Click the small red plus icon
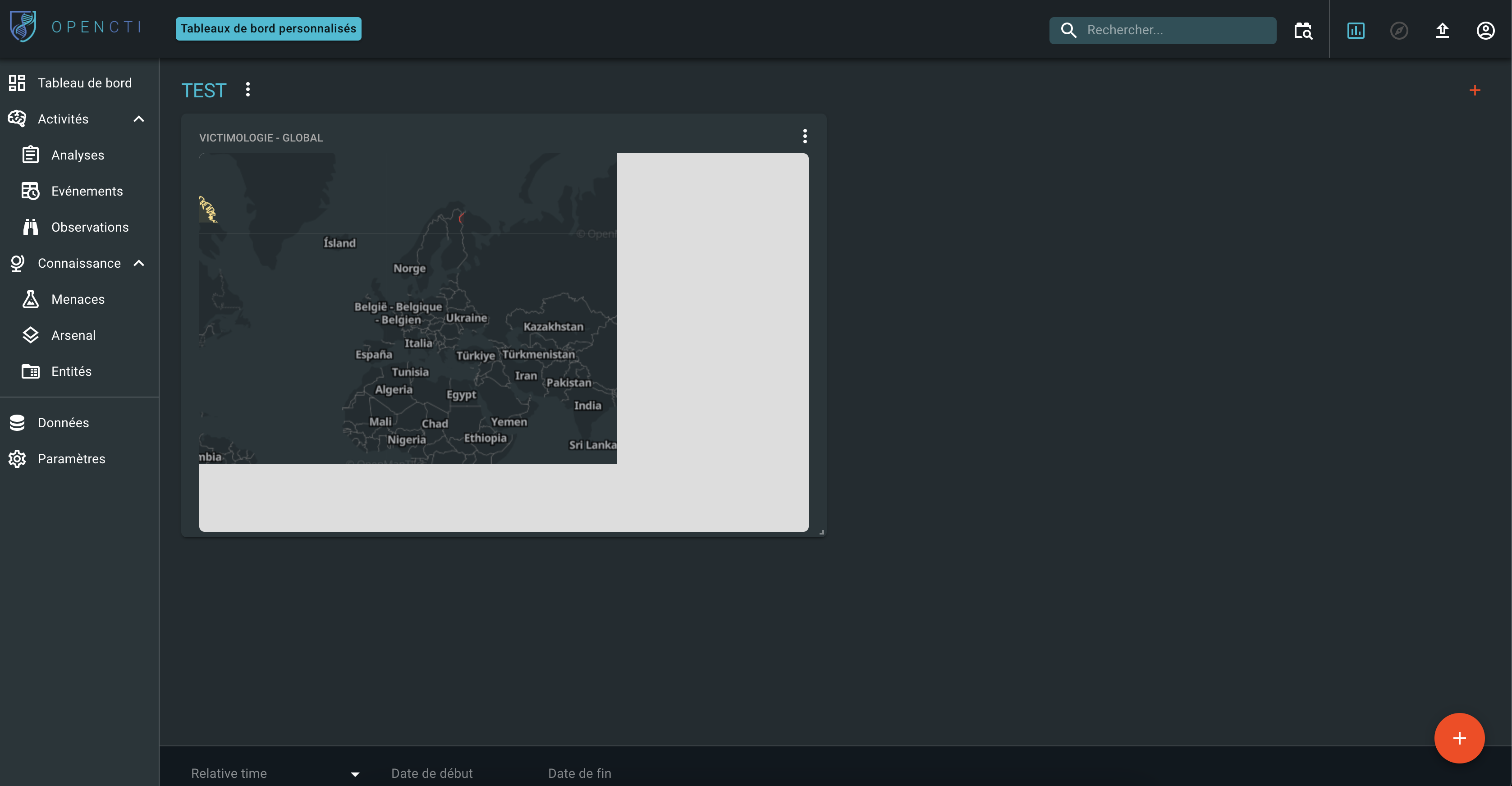The width and height of the screenshot is (1512, 786). pyautogui.click(x=1475, y=91)
